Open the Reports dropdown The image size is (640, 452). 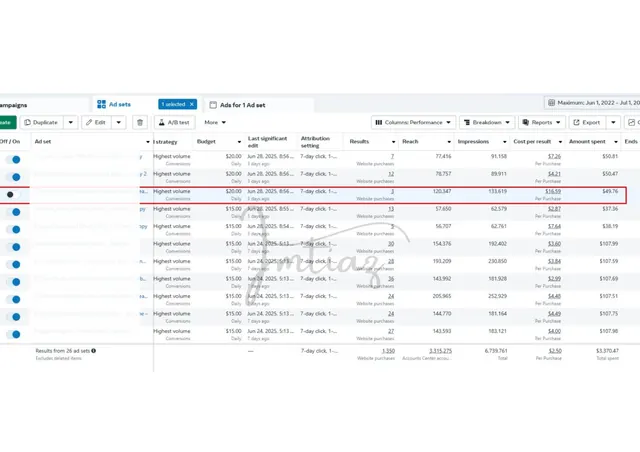(x=542, y=122)
